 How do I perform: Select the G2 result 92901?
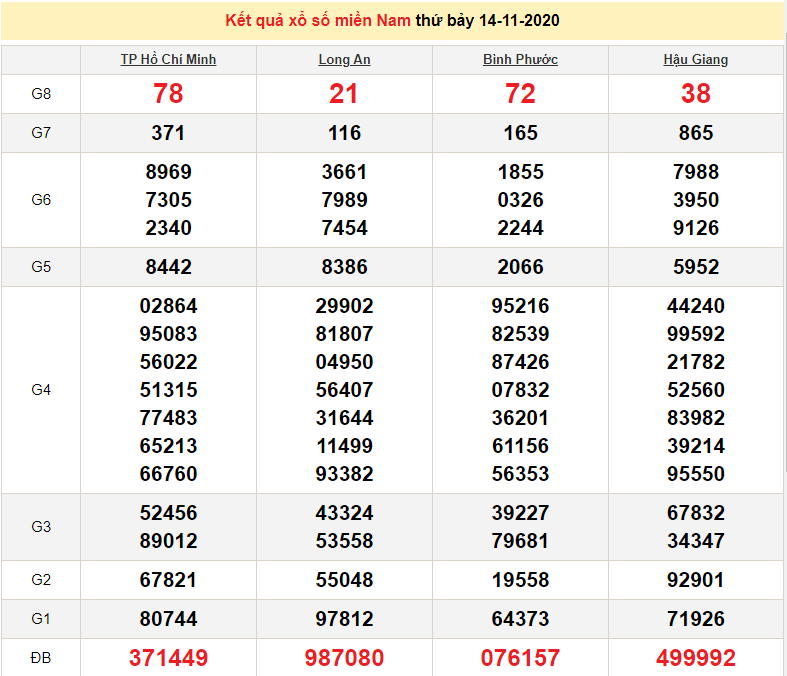coord(696,580)
